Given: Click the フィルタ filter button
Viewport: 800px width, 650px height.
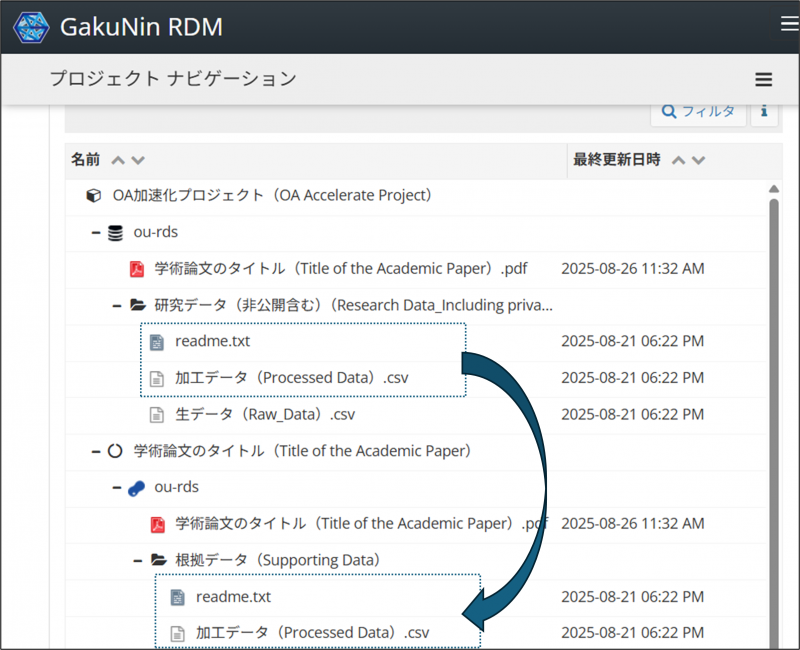Looking at the screenshot, I should [698, 111].
